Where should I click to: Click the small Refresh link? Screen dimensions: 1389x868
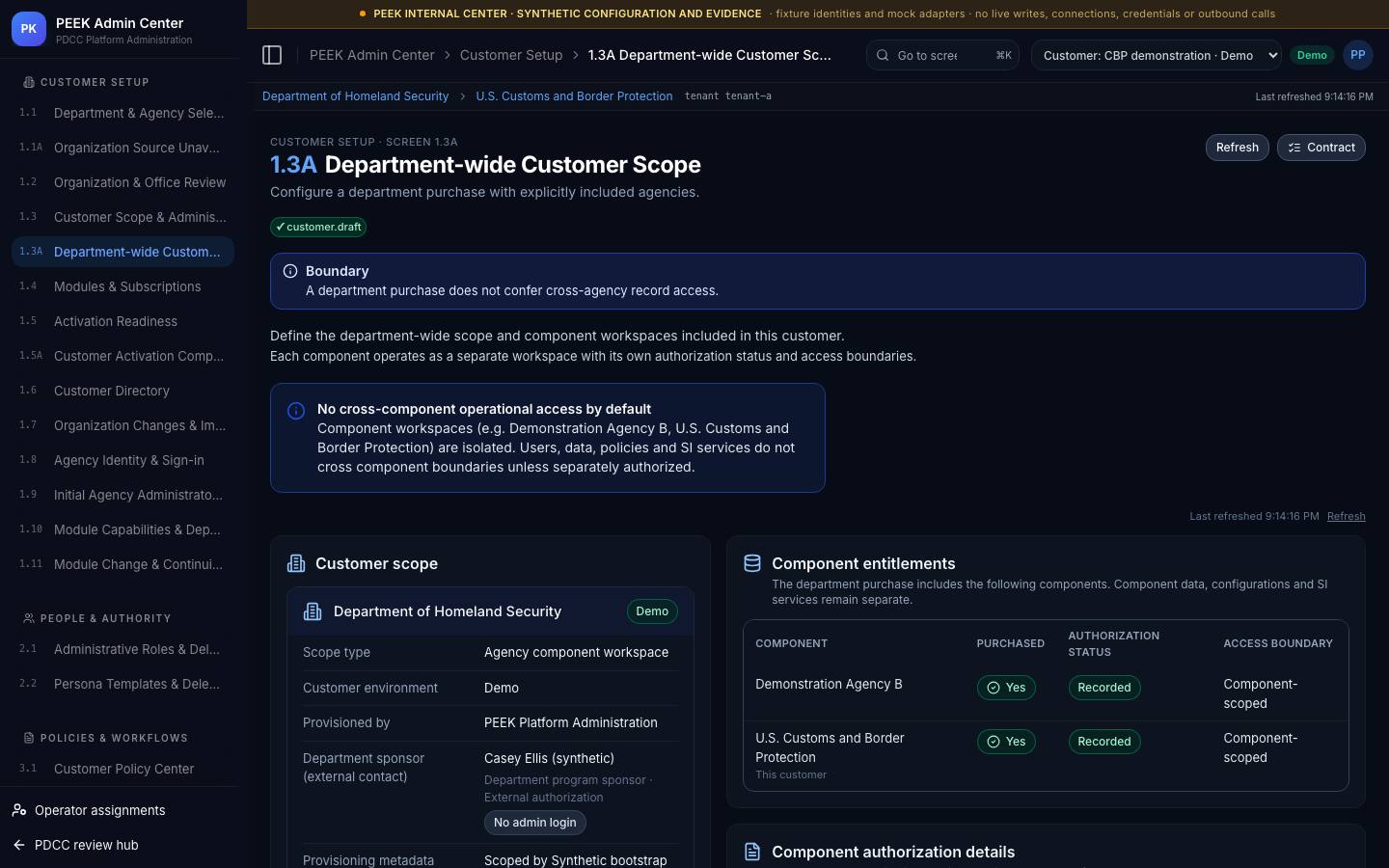pos(1346,516)
